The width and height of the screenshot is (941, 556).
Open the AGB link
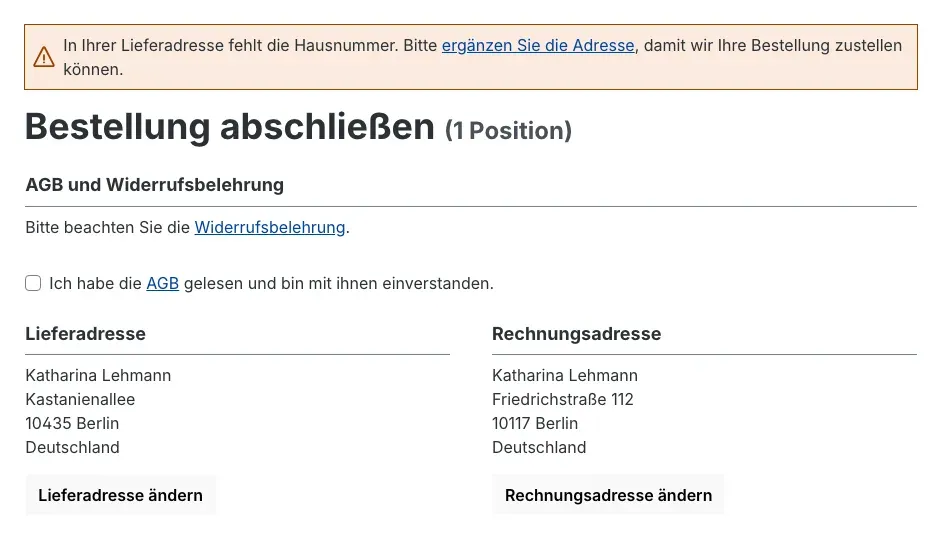(163, 283)
